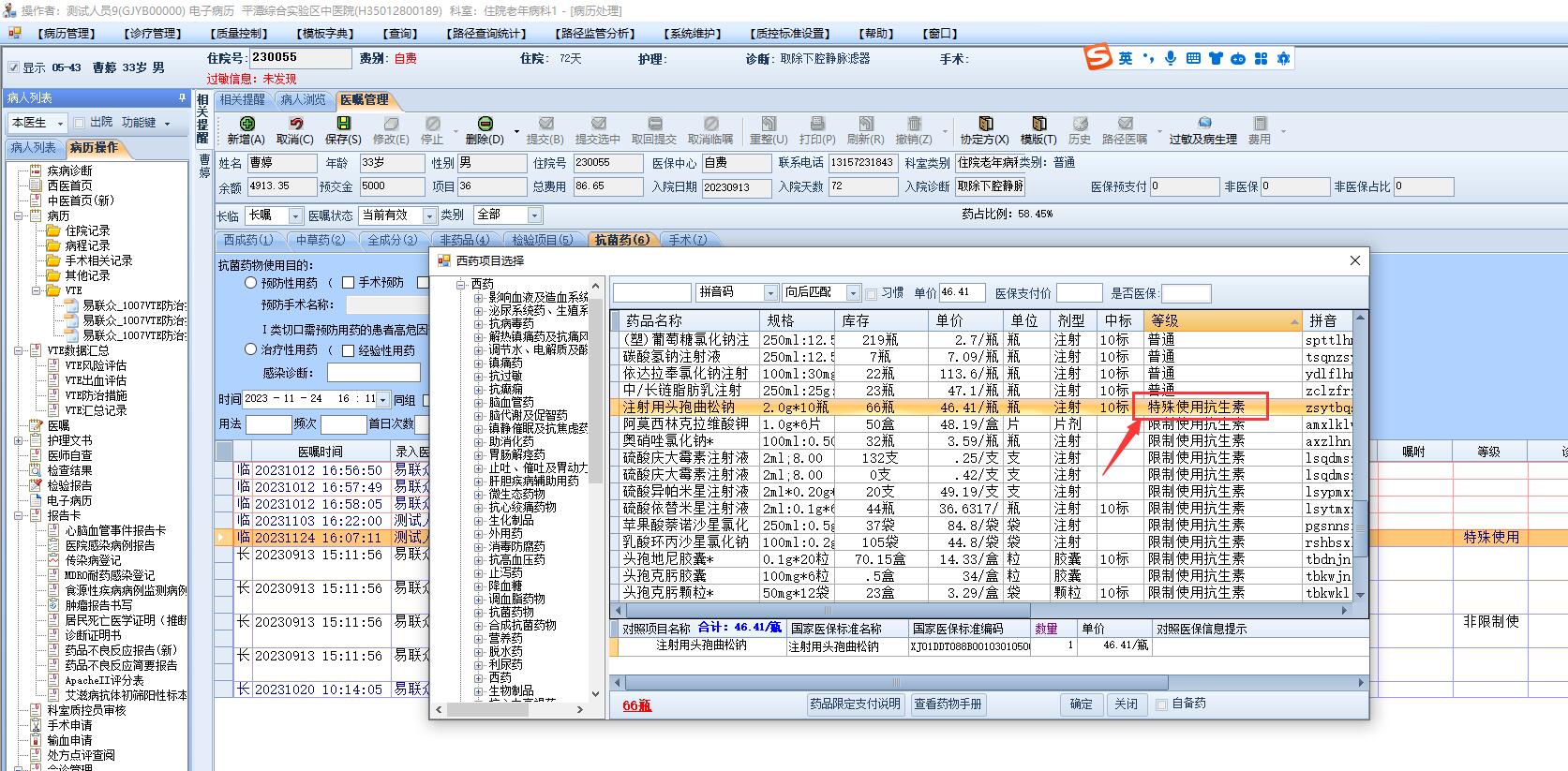Click the 提交选中 submit selected icon
Viewport: 1568px width, 771px height.
coord(598,124)
